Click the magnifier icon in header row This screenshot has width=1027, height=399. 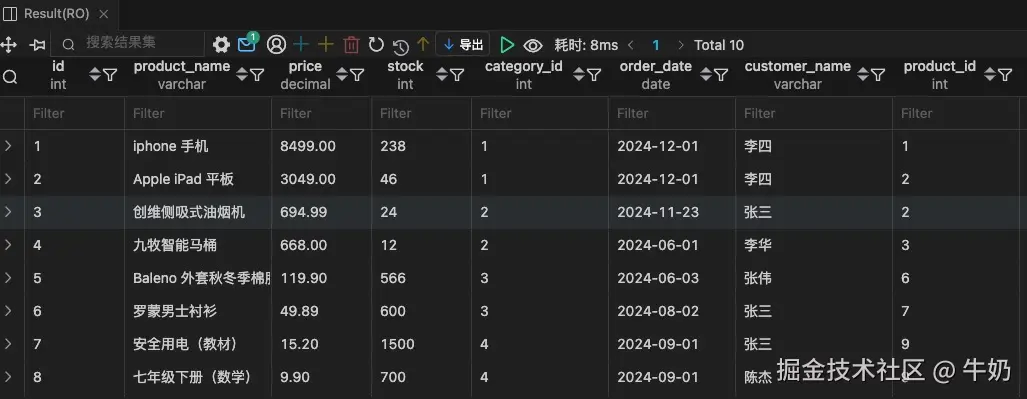[x=10, y=77]
